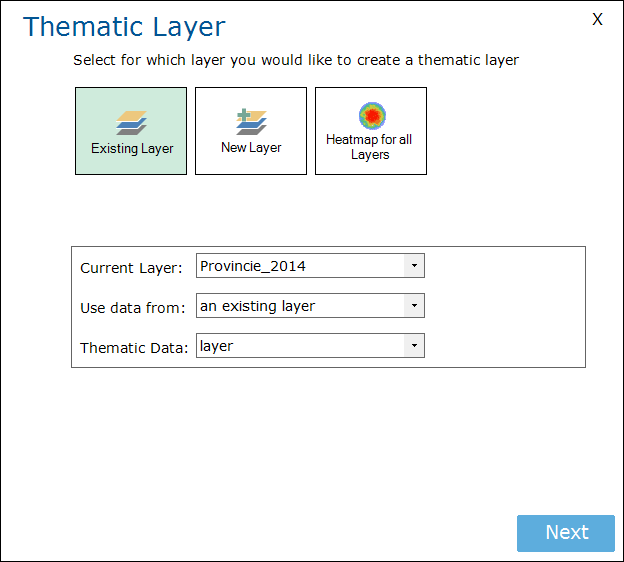
Task: Open the Thematic Data dropdown arrow
Action: click(x=414, y=345)
